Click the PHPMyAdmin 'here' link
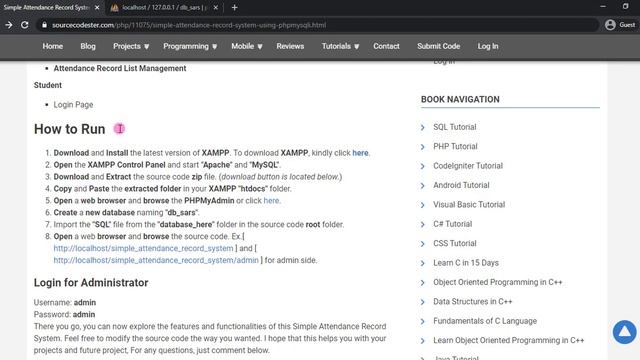 click(271, 200)
